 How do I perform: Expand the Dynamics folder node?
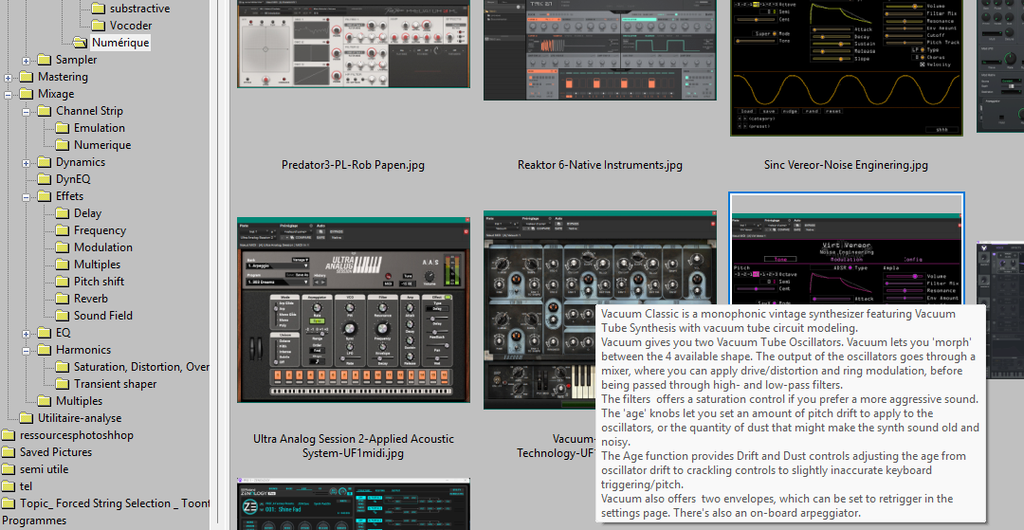(x=27, y=162)
